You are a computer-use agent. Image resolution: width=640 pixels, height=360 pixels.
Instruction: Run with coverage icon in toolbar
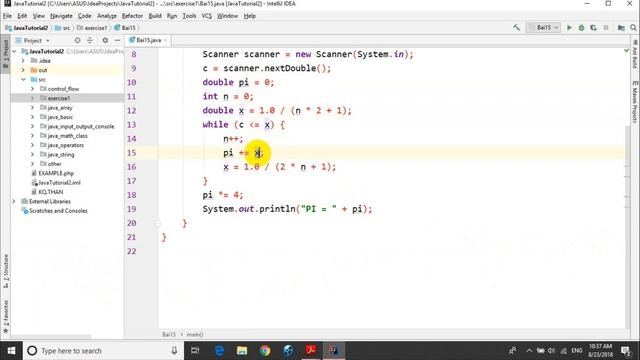(x=593, y=28)
